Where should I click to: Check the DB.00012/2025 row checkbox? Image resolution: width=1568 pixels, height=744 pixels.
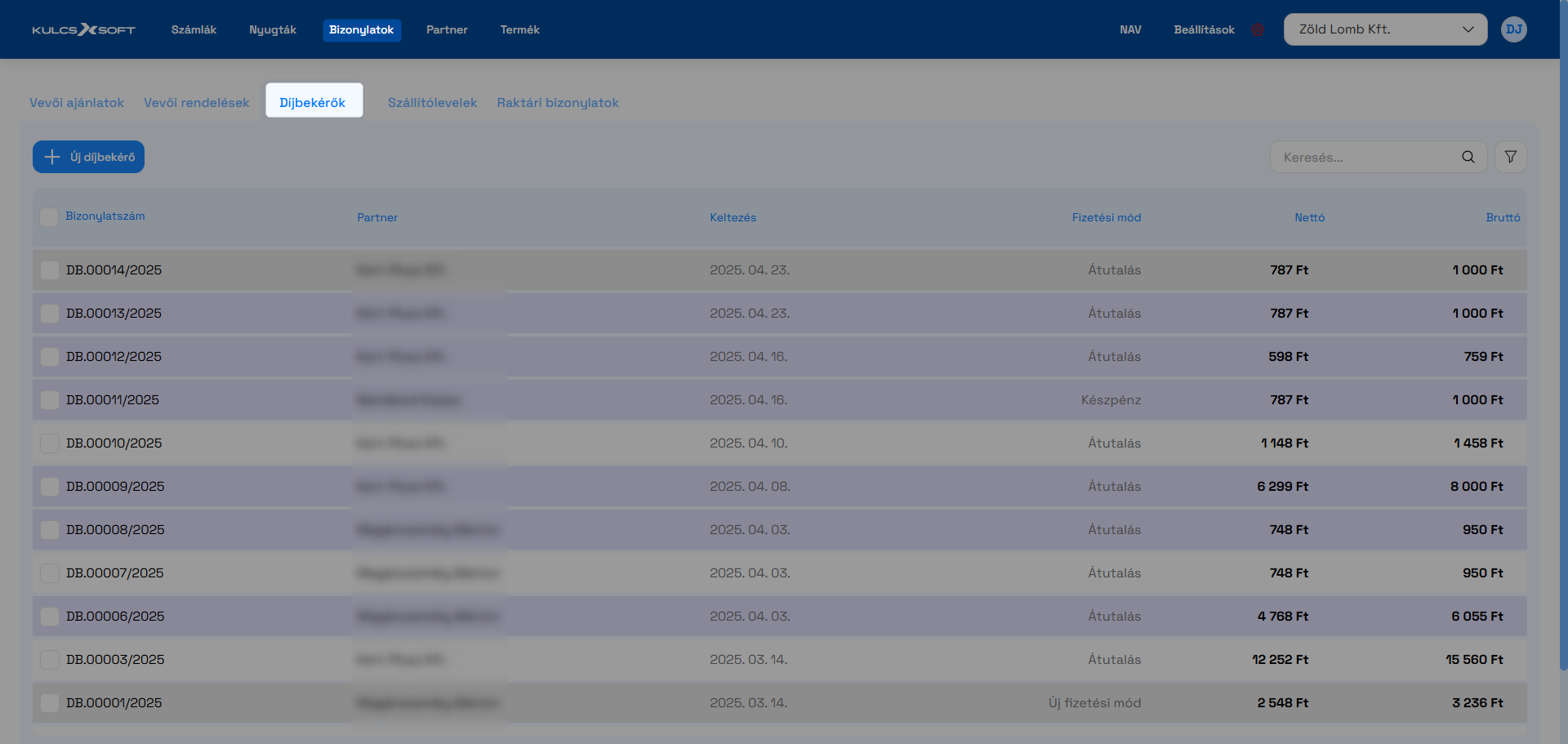pos(49,357)
